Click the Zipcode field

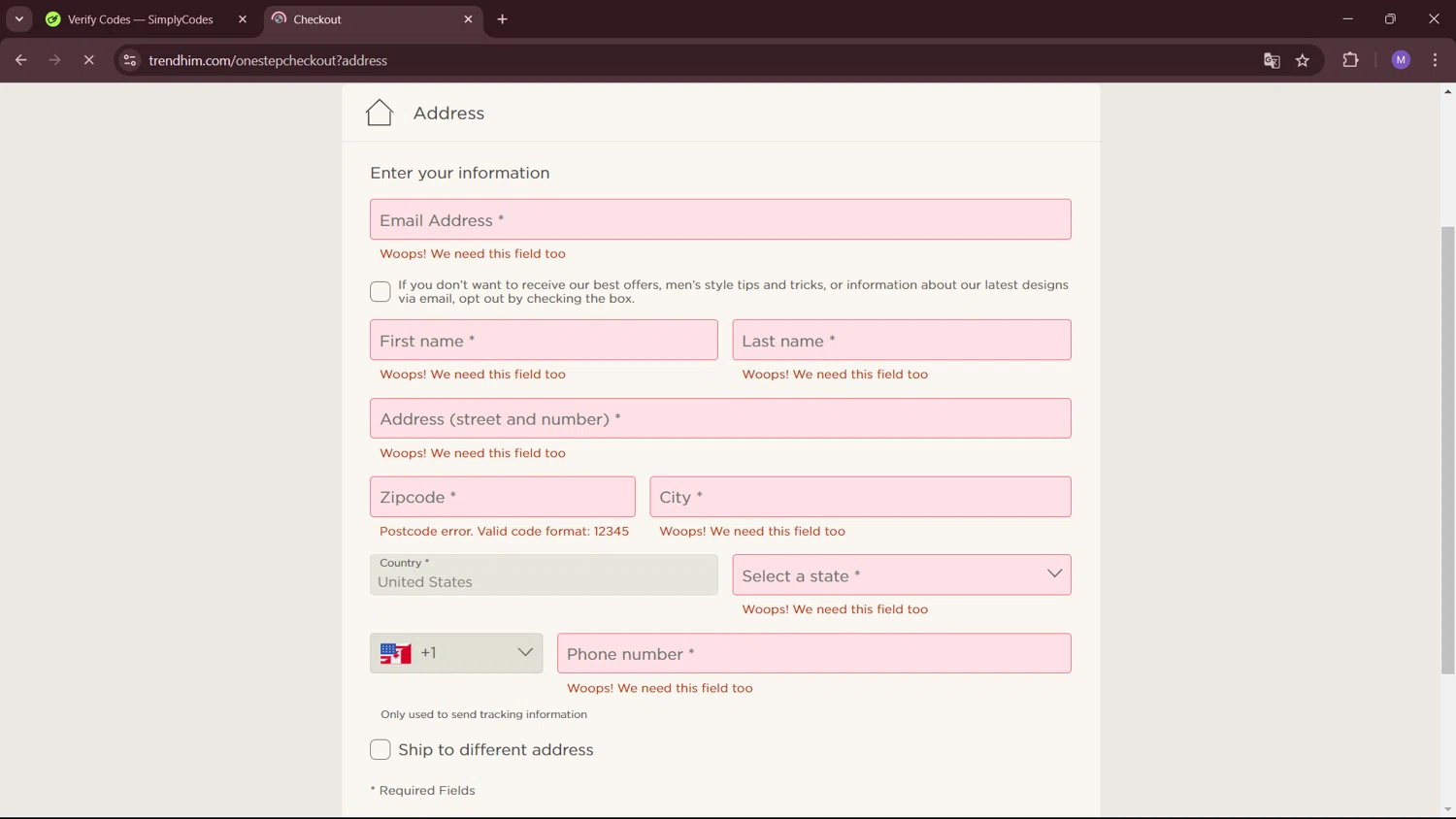[503, 497]
